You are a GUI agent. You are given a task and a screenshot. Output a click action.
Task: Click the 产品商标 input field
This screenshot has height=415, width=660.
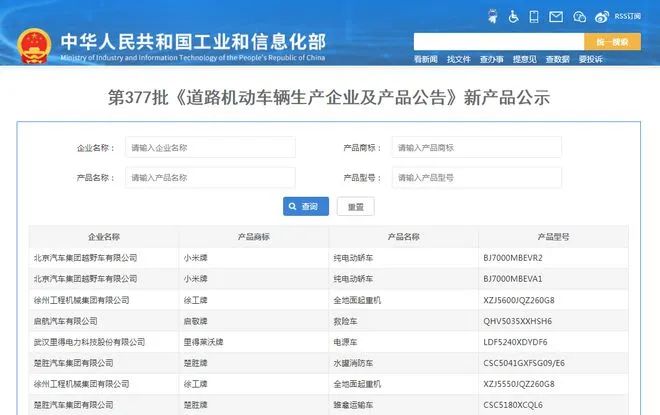(x=477, y=147)
